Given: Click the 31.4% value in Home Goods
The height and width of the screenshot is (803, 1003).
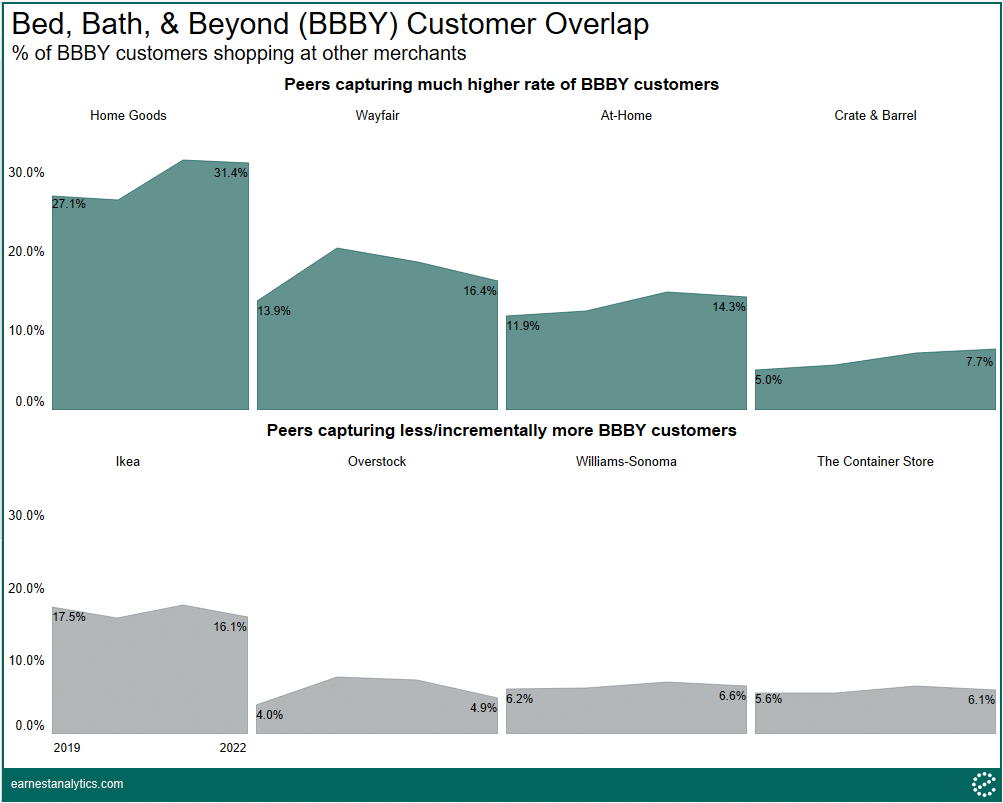Looking at the screenshot, I should click(x=230, y=173).
